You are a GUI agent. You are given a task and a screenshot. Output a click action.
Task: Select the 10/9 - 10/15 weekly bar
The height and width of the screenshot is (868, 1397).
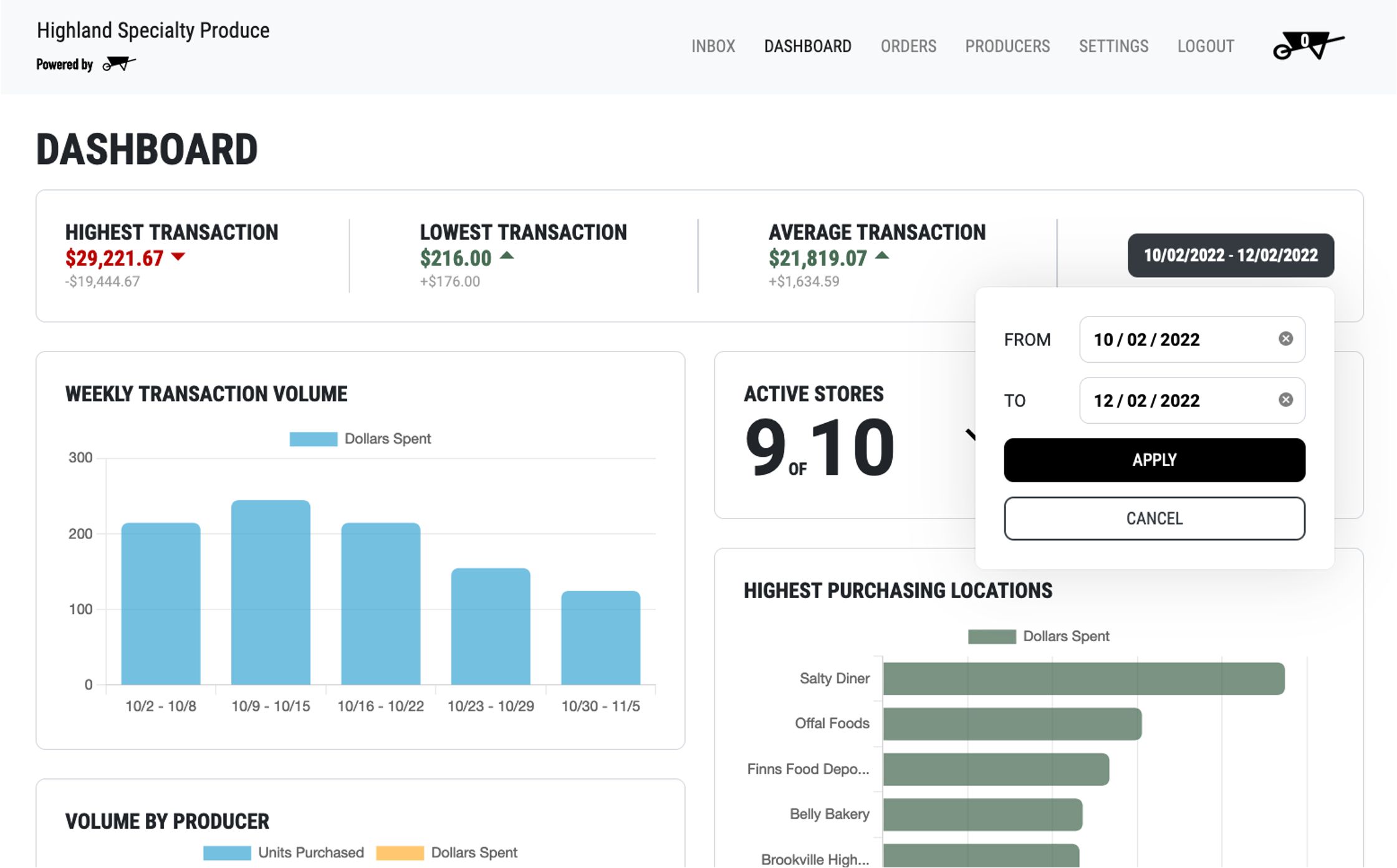point(271,592)
